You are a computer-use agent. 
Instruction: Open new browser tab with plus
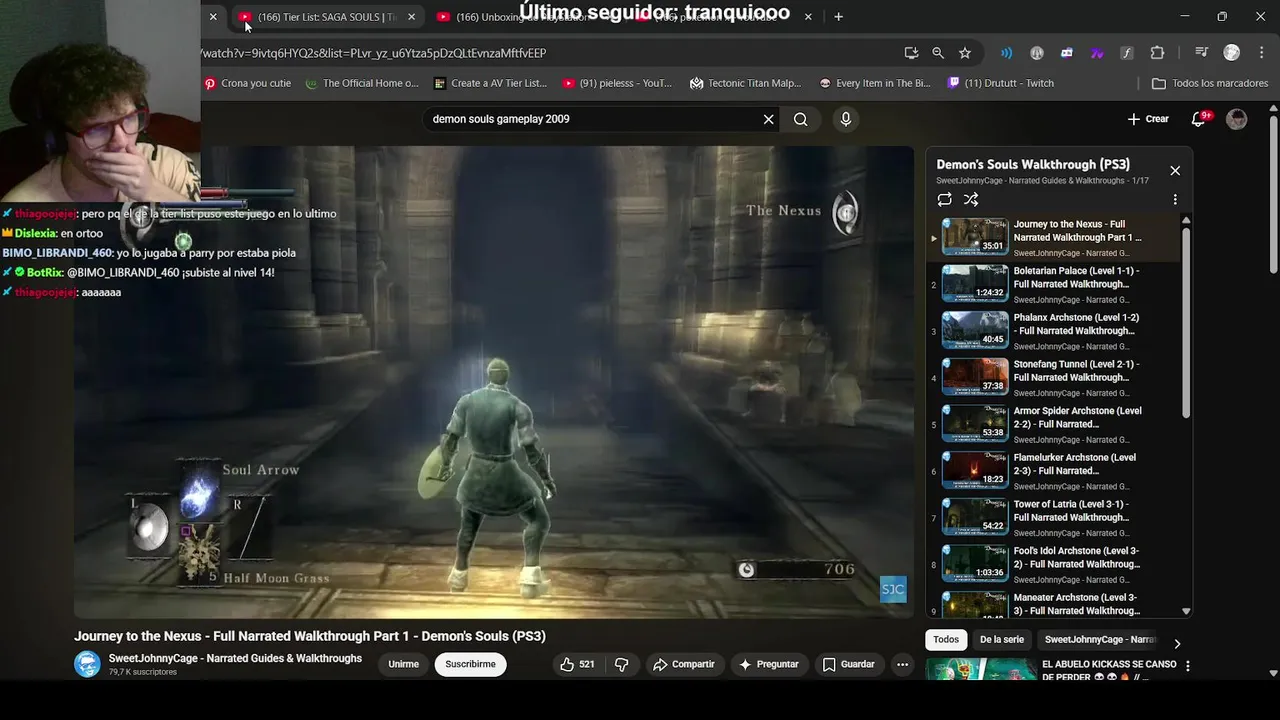click(x=838, y=16)
